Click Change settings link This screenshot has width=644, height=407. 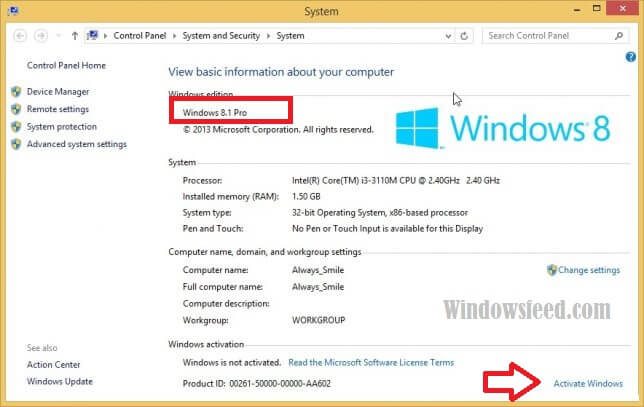(x=589, y=270)
